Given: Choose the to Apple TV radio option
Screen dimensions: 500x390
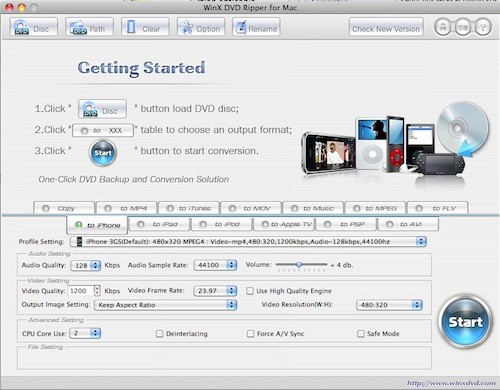Looking at the screenshot, I should pyautogui.click(x=265, y=224).
